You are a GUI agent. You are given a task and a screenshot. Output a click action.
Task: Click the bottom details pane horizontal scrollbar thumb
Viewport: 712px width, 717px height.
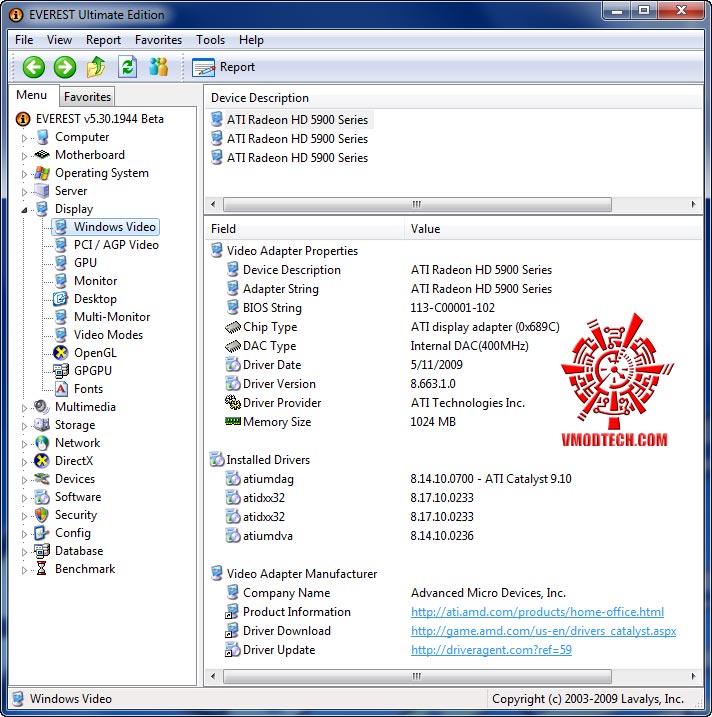pyautogui.click(x=417, y=676)
